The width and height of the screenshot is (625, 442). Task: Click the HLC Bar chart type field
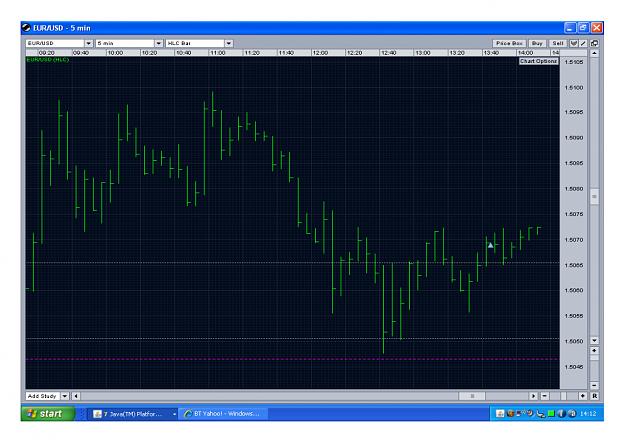[x=195, y=43]
